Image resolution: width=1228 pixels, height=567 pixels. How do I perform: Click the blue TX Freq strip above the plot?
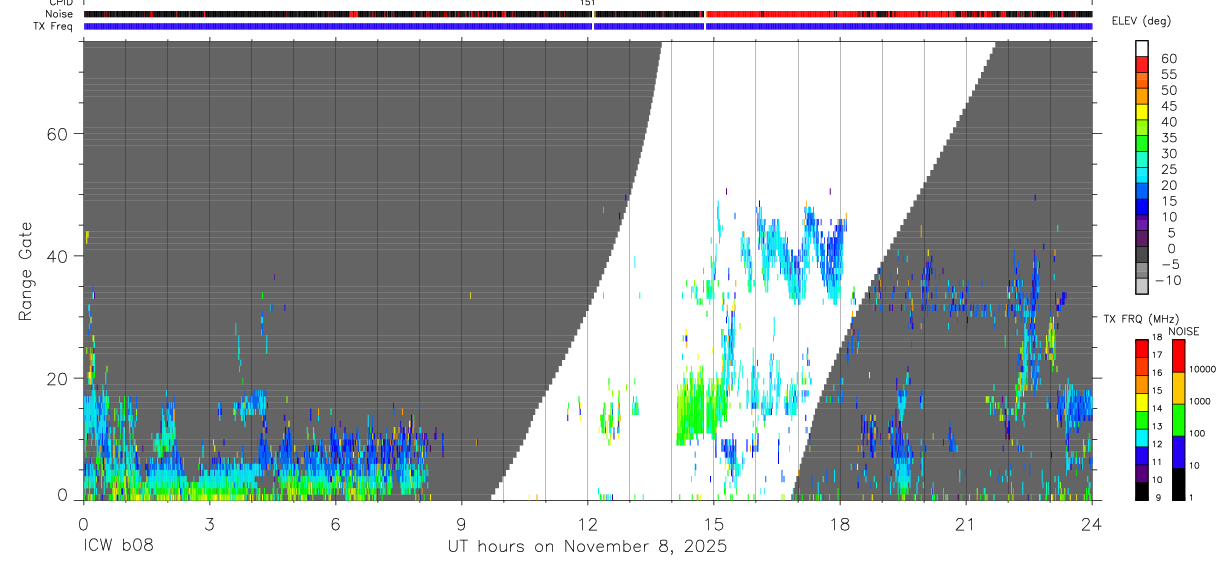pos(587,26)
